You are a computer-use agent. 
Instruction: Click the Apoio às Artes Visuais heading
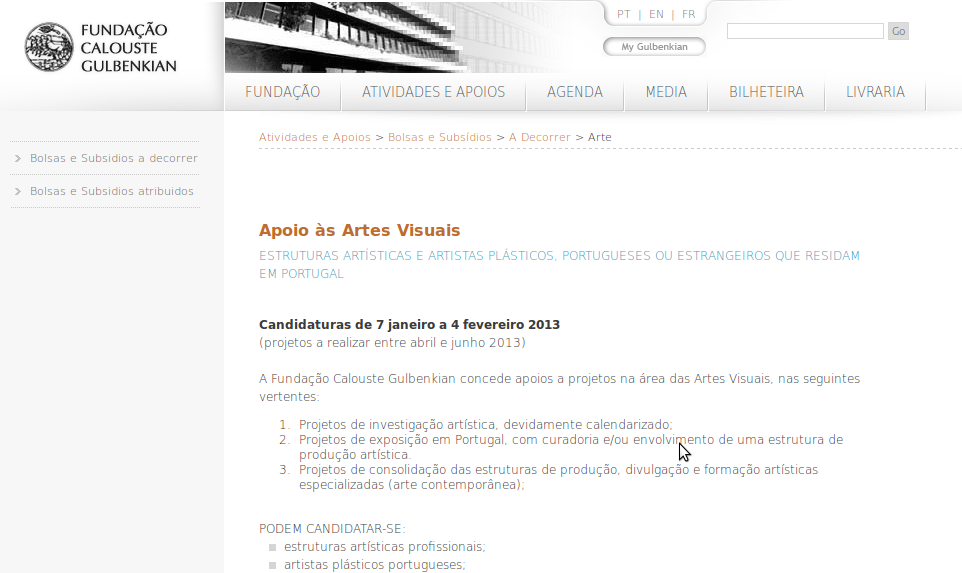click(359, 231)
